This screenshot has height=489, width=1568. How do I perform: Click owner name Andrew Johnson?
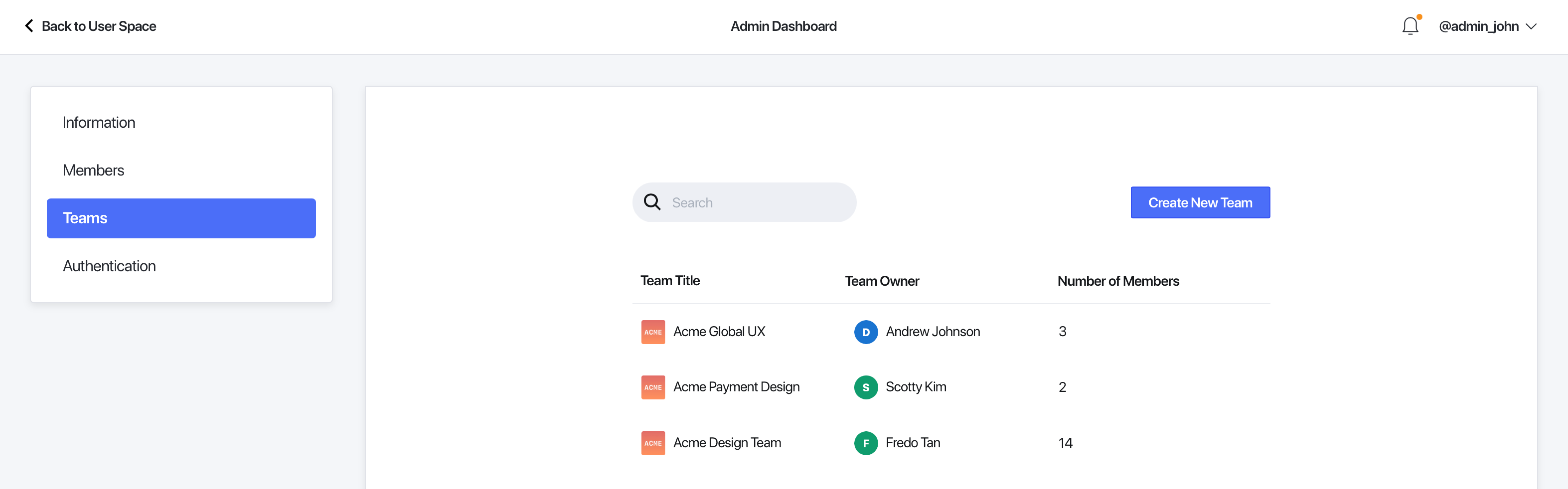933,332
